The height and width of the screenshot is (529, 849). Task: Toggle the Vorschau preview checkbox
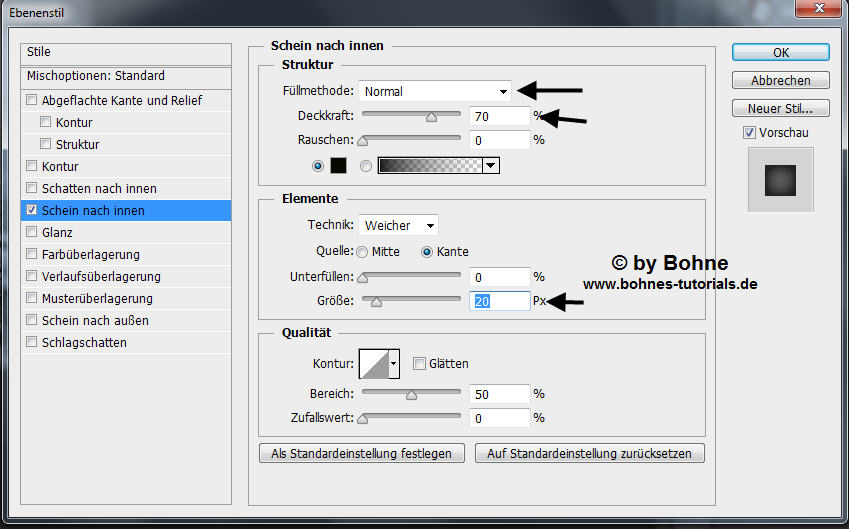749,133
